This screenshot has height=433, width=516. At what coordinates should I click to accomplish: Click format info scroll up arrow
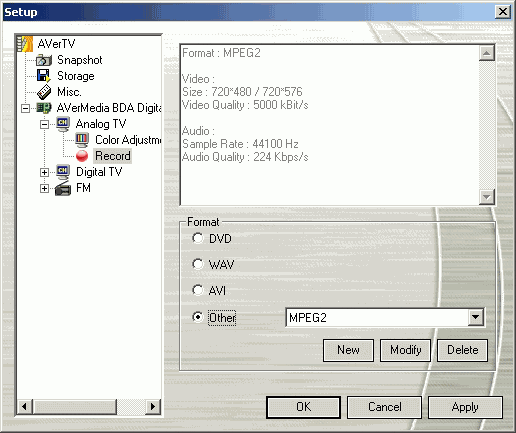[x=487, y=53]
